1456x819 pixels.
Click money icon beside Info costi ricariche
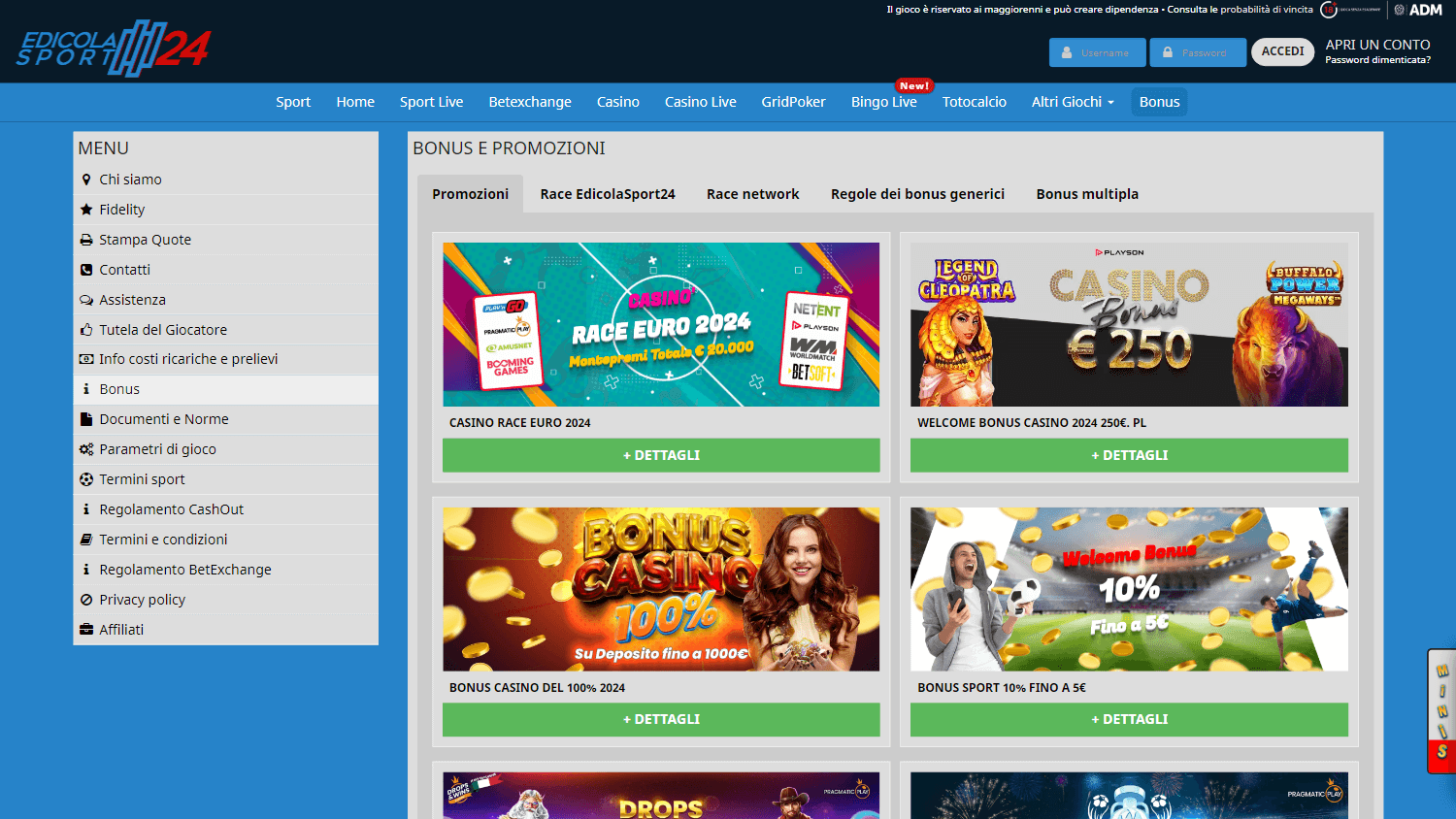click(x=86, y=359)
